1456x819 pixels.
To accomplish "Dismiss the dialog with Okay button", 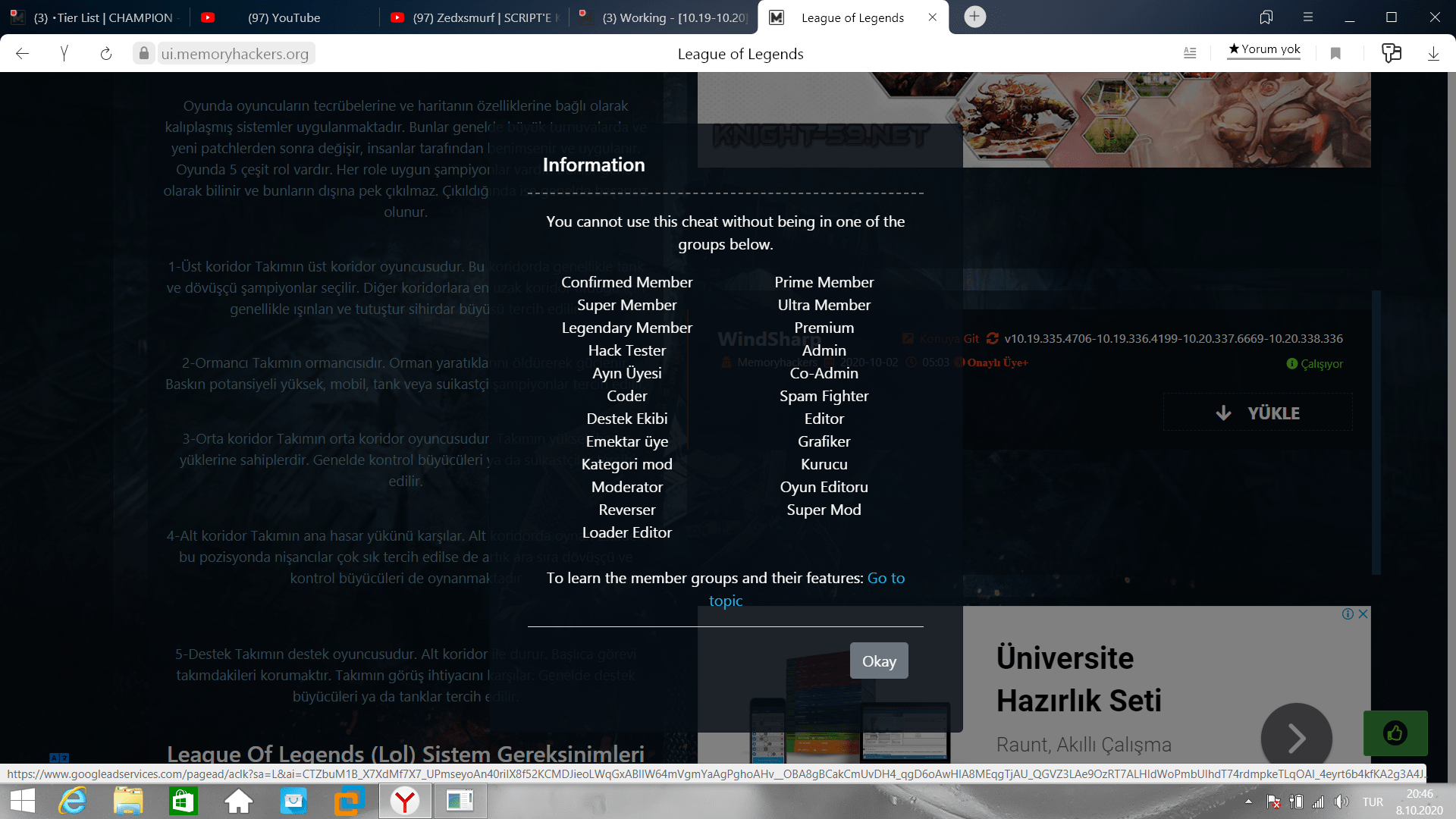I will [x=879, y=661].
